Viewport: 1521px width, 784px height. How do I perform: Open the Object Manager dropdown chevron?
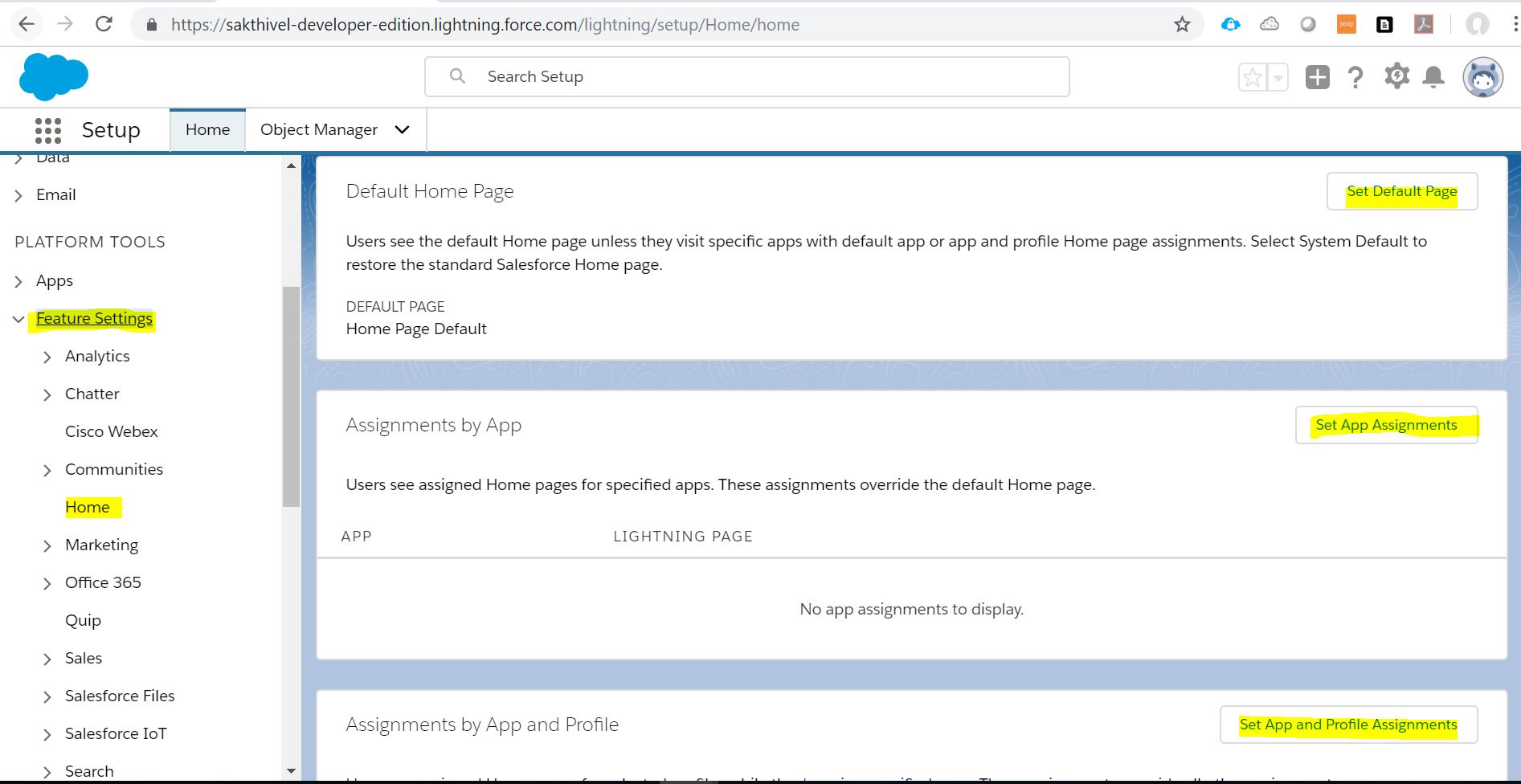[x=401, y=129]
